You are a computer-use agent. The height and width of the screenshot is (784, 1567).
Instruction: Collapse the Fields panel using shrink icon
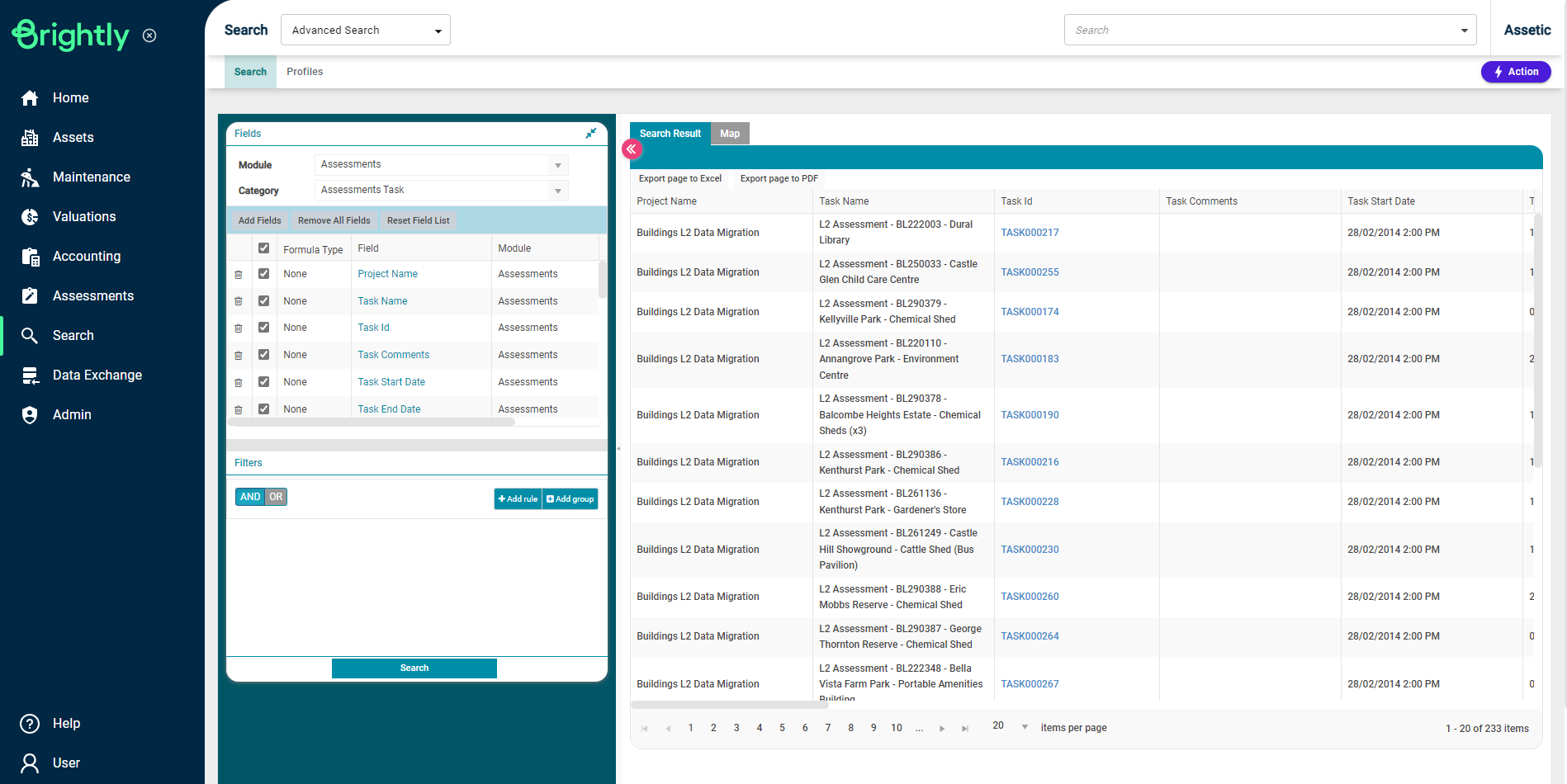pyautogui.click(x=590, y=134)
